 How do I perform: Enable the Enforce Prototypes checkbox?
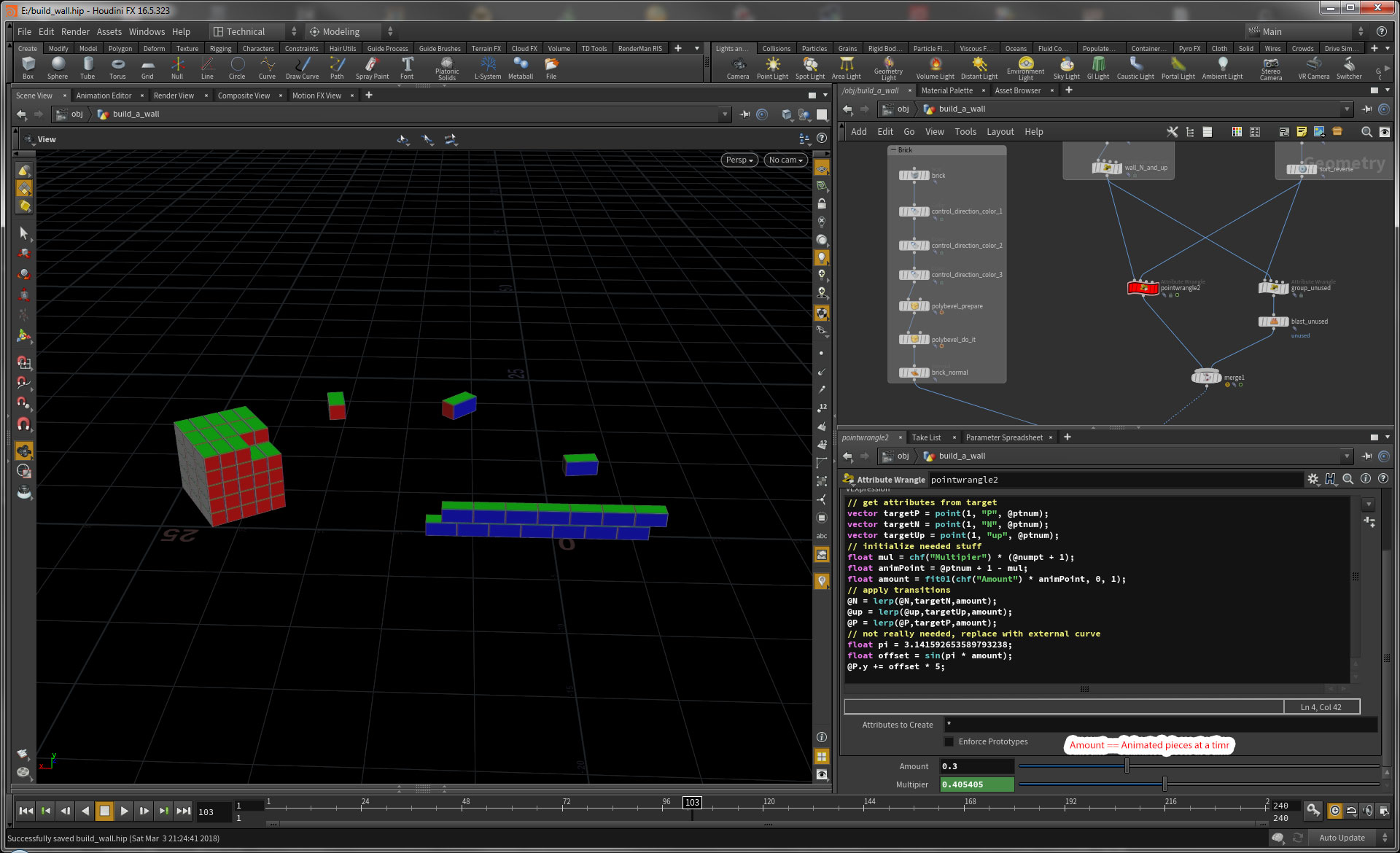coord(949,741)
